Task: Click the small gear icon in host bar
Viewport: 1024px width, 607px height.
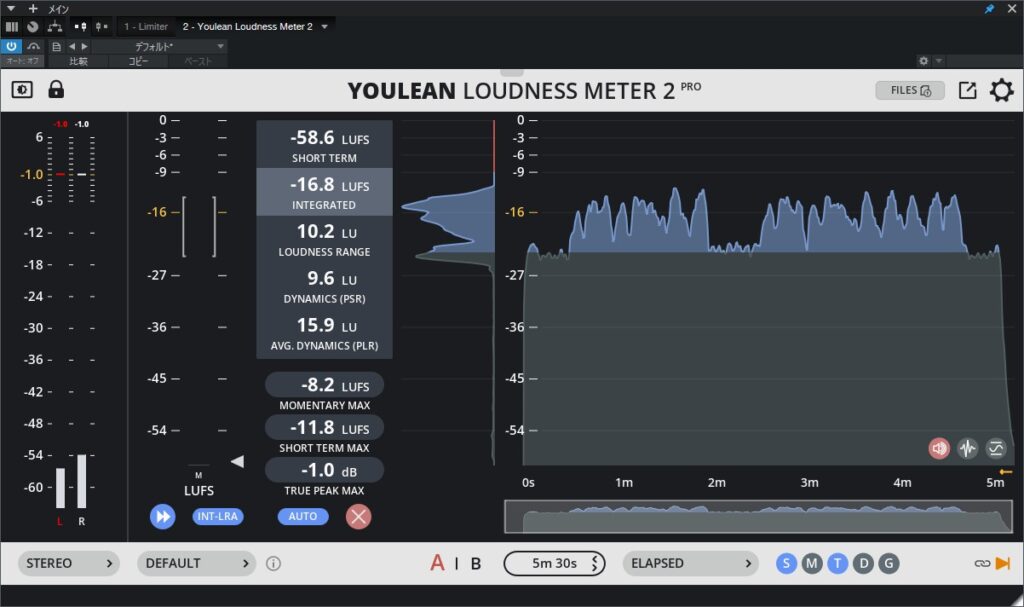Action: coord(923,61)
